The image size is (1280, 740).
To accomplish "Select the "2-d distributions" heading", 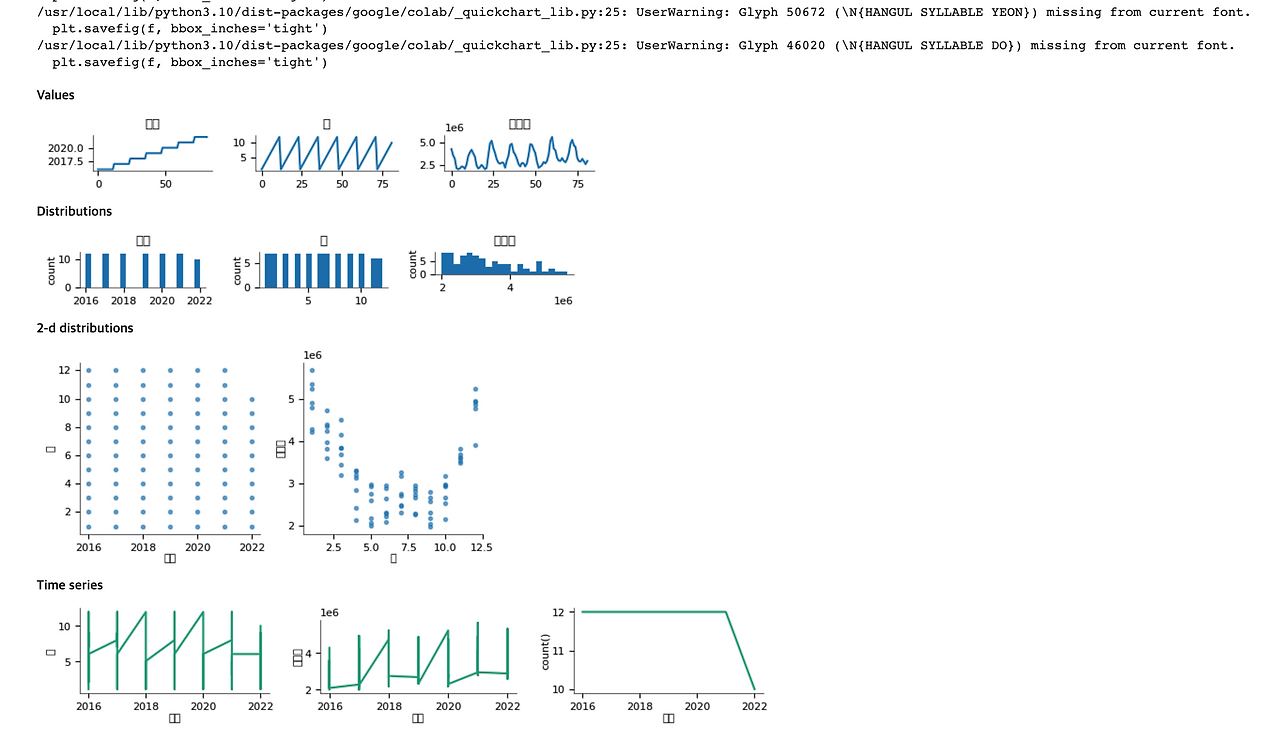I will coord(85,328).
